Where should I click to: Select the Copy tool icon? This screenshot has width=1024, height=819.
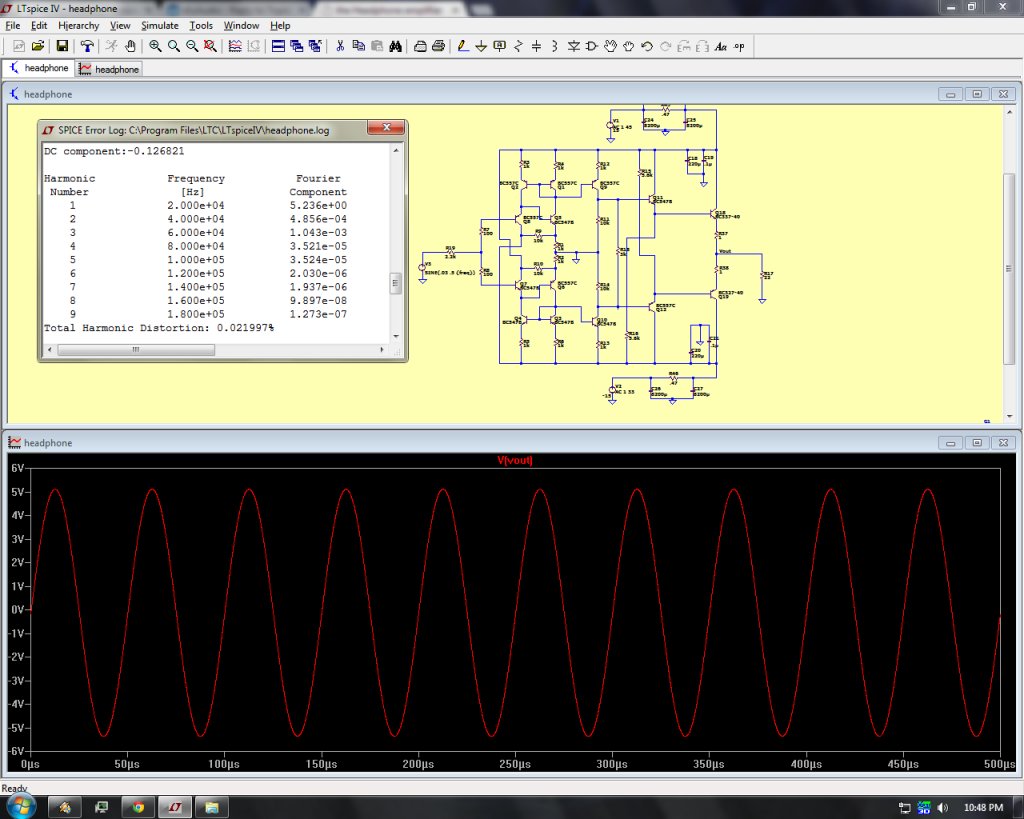tap(359, 46)
